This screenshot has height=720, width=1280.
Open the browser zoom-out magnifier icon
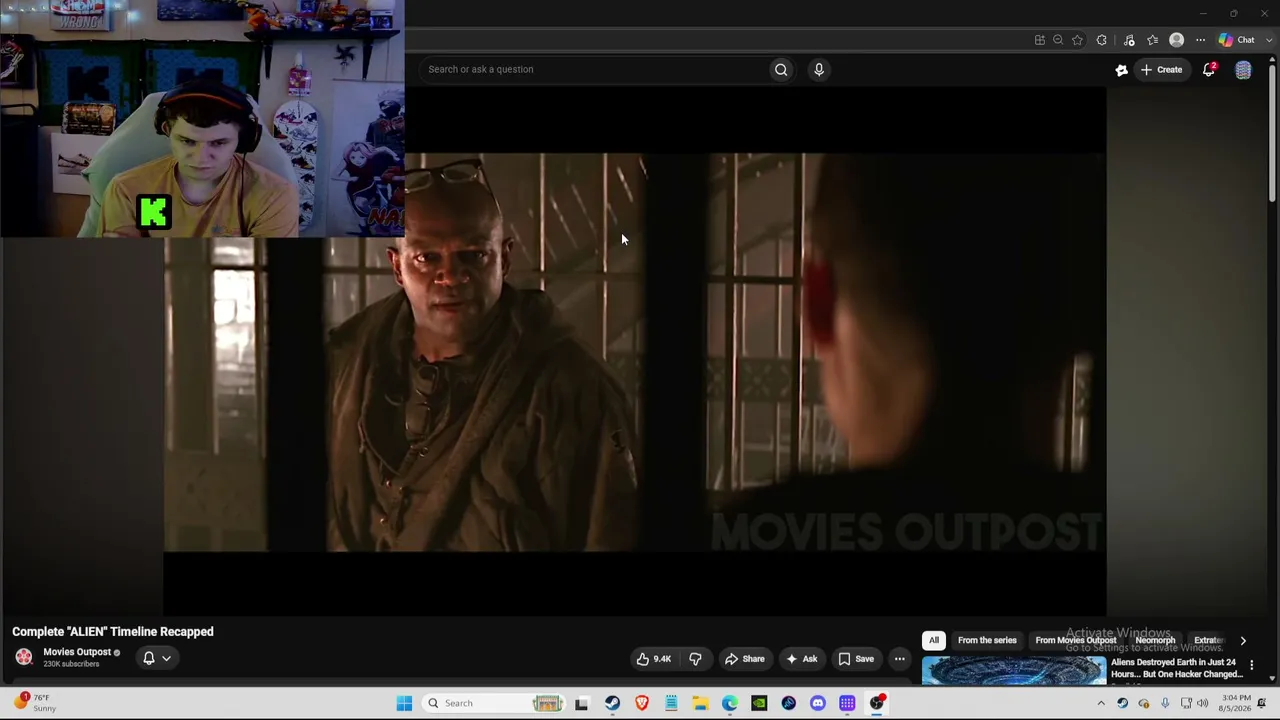1058,40
